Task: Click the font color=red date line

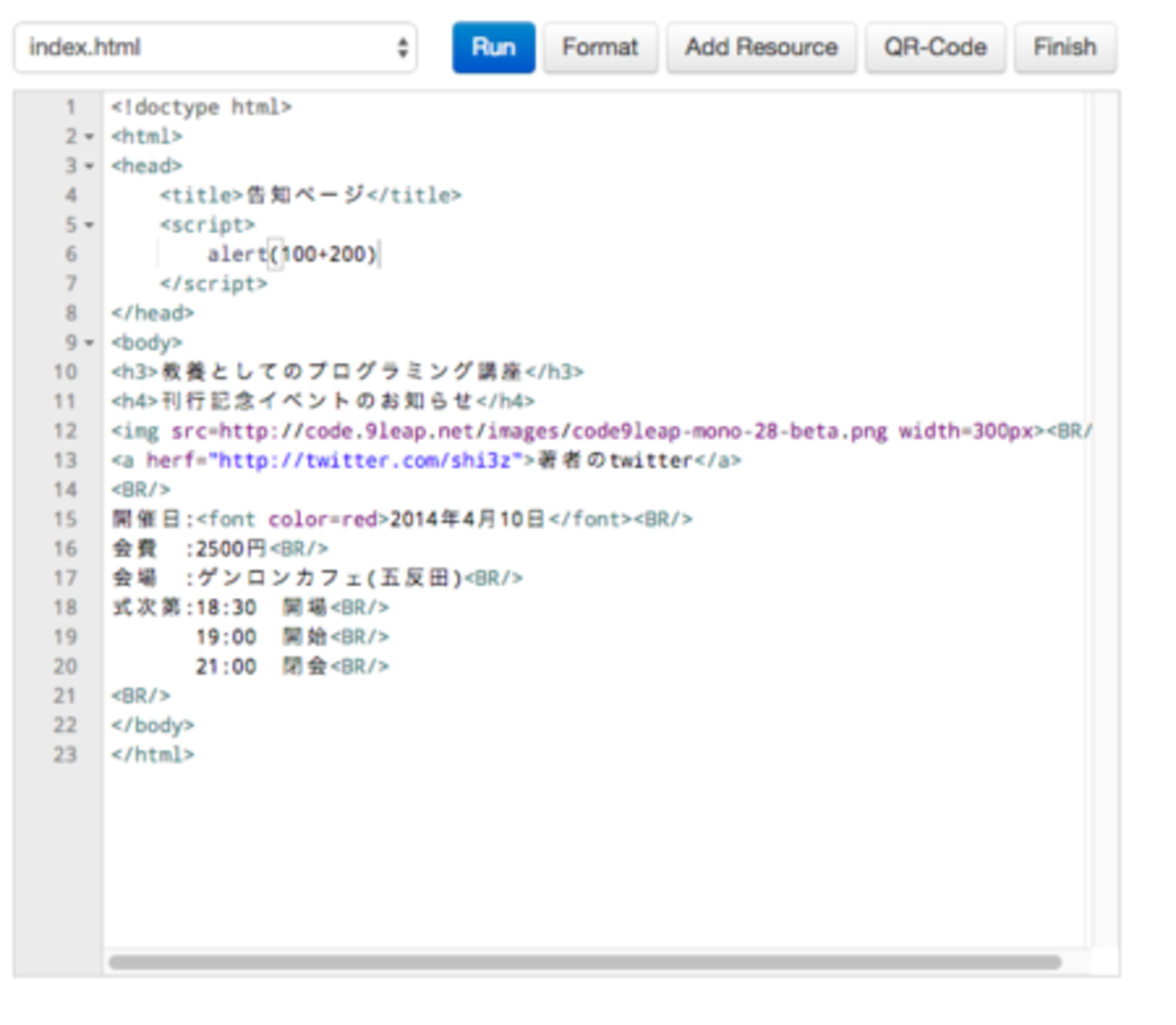Action: point(402,520)
